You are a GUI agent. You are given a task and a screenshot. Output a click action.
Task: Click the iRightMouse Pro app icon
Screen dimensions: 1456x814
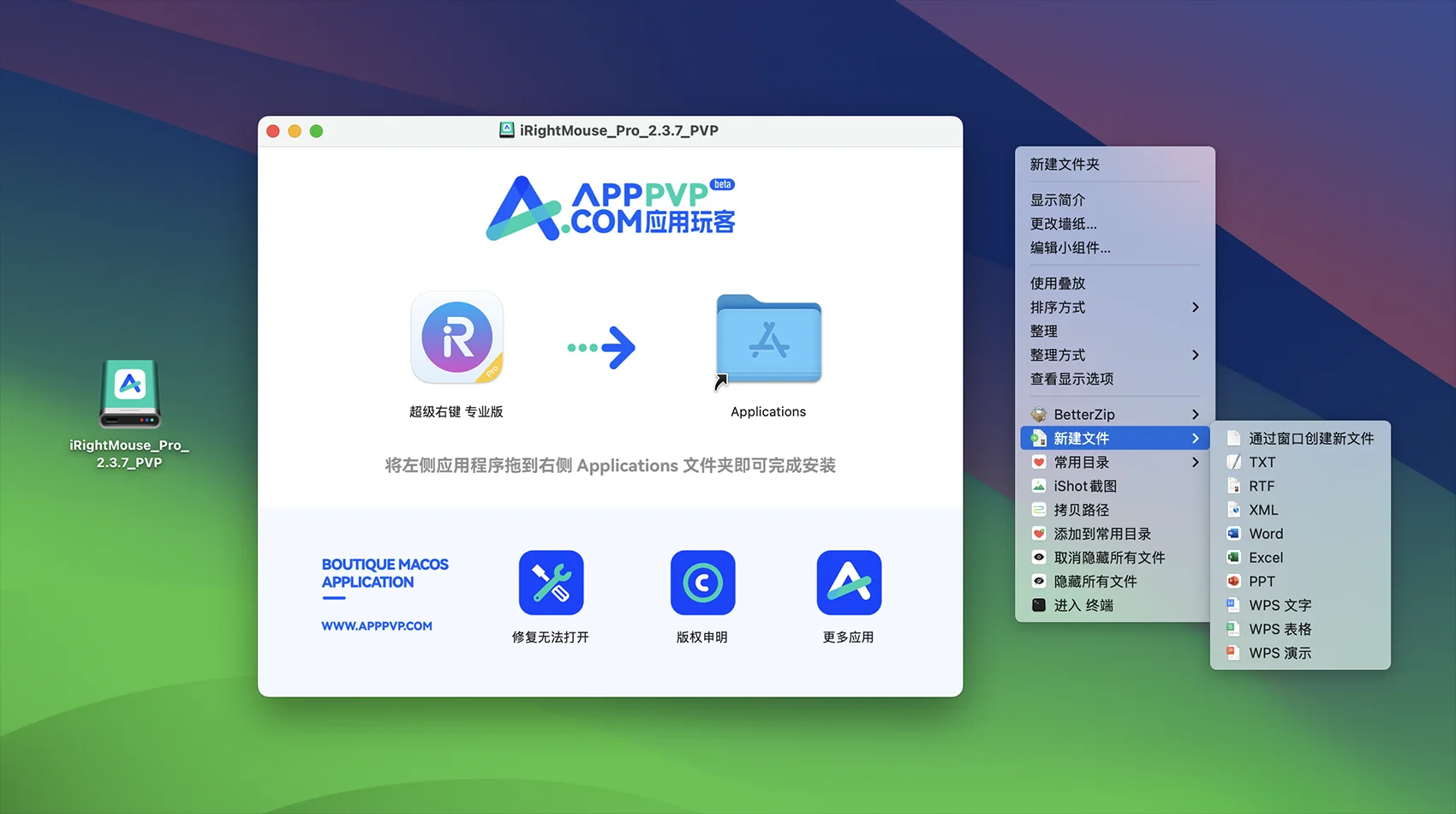(x=457, y=338)
